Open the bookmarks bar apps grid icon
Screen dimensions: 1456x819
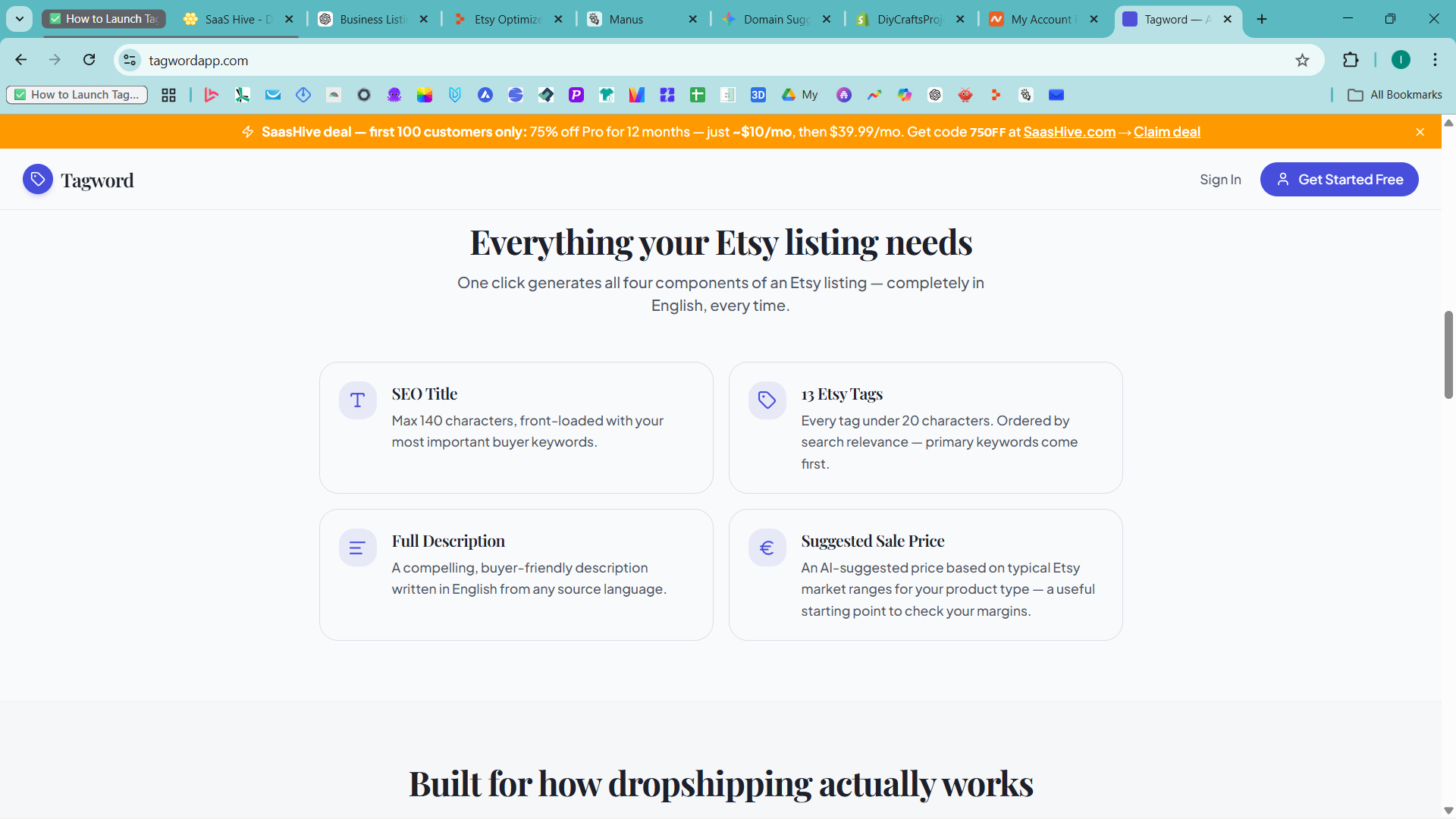(168, 95)
